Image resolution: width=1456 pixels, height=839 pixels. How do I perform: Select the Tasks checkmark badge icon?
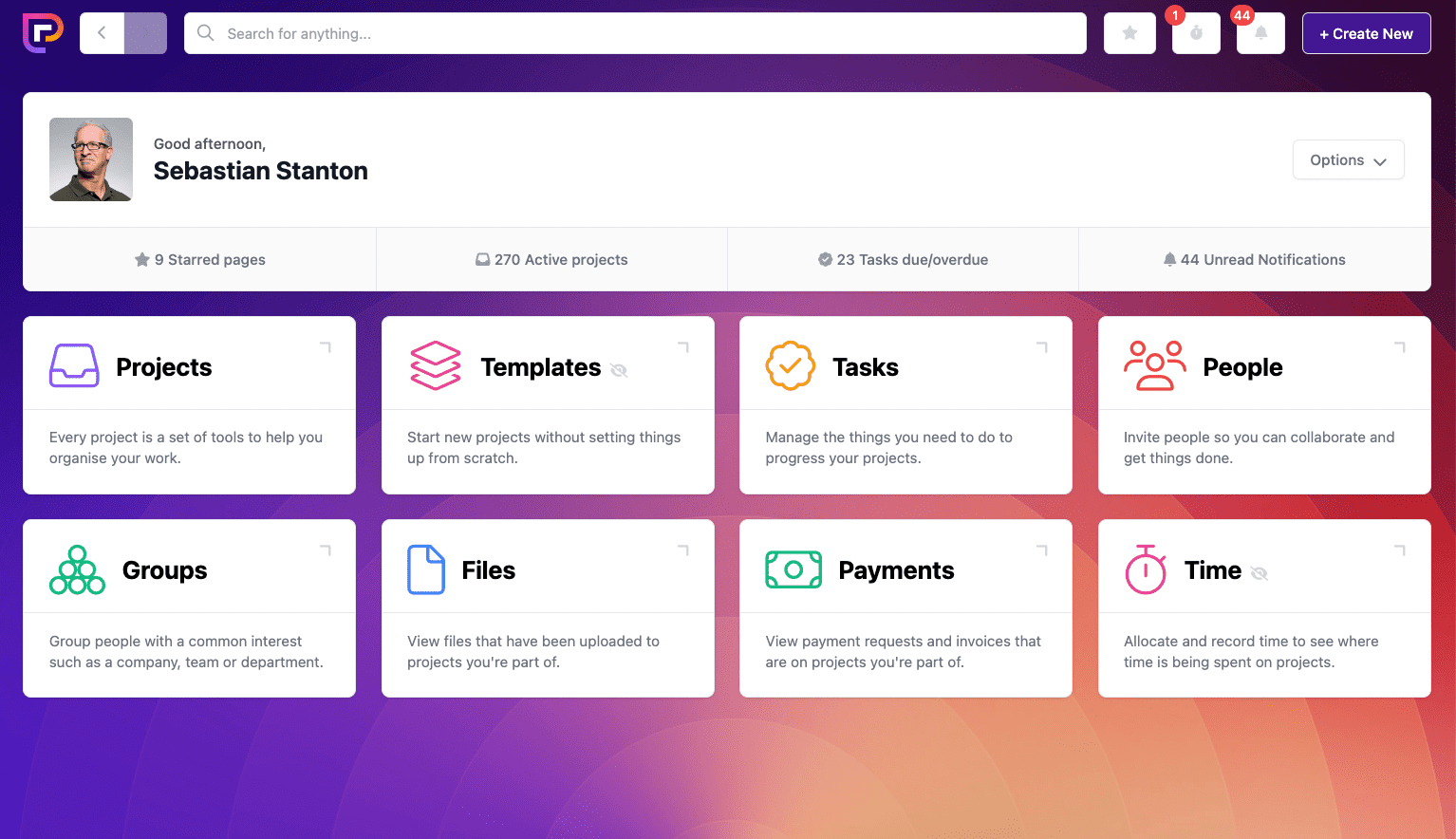pyautogui.click(x=791, y=364)
